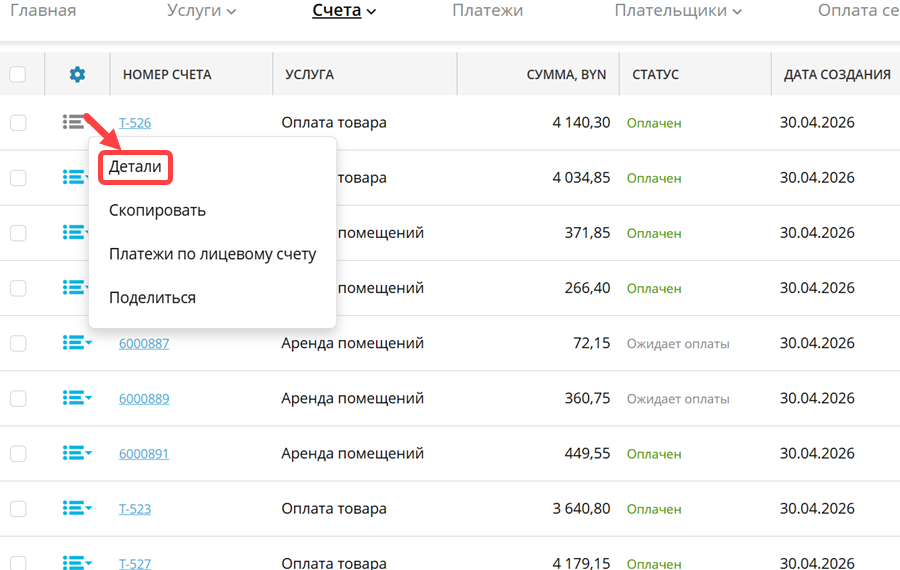Open actions list icon for invoice T-526
Viewport: 900px width, 570px height.
pyautogui.click(x=73, y=122)
